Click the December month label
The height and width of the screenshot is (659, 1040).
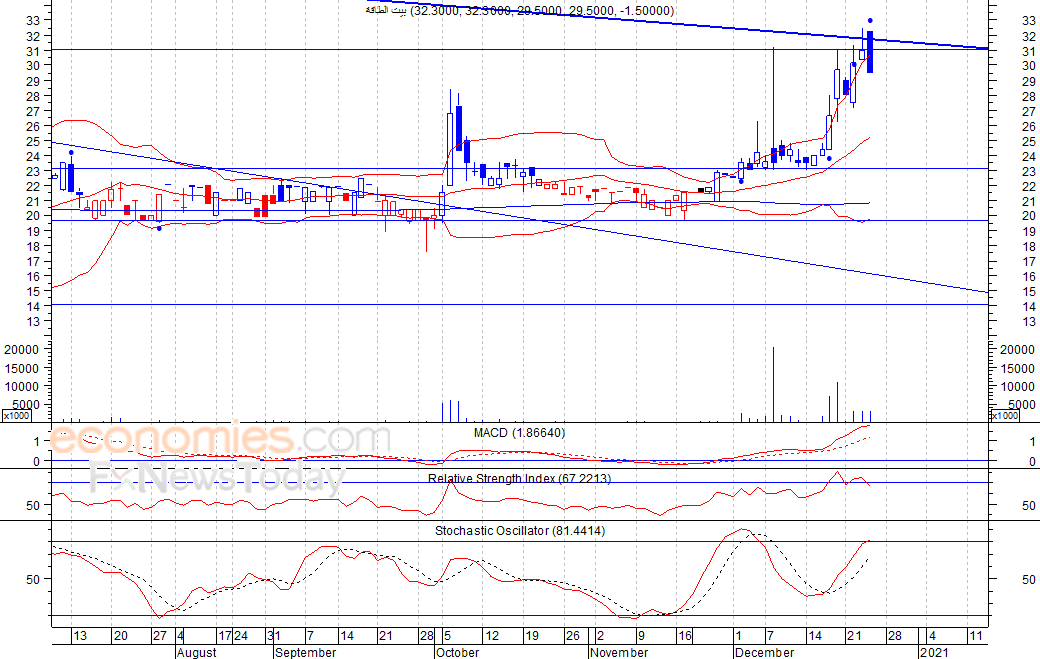pos(765,652)
